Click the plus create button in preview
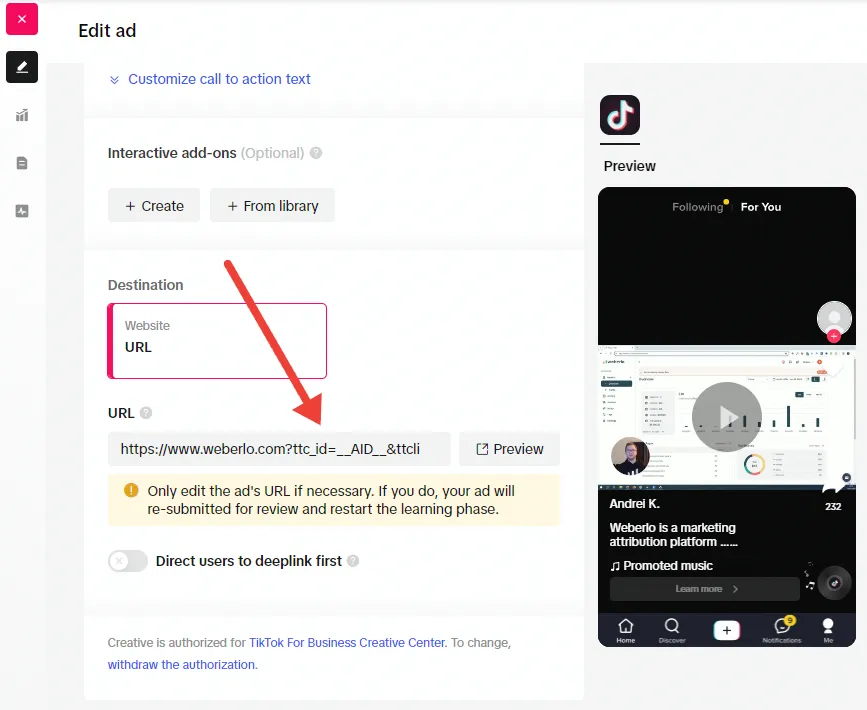The height and width of the screenshot is (710, 867). 727,630
